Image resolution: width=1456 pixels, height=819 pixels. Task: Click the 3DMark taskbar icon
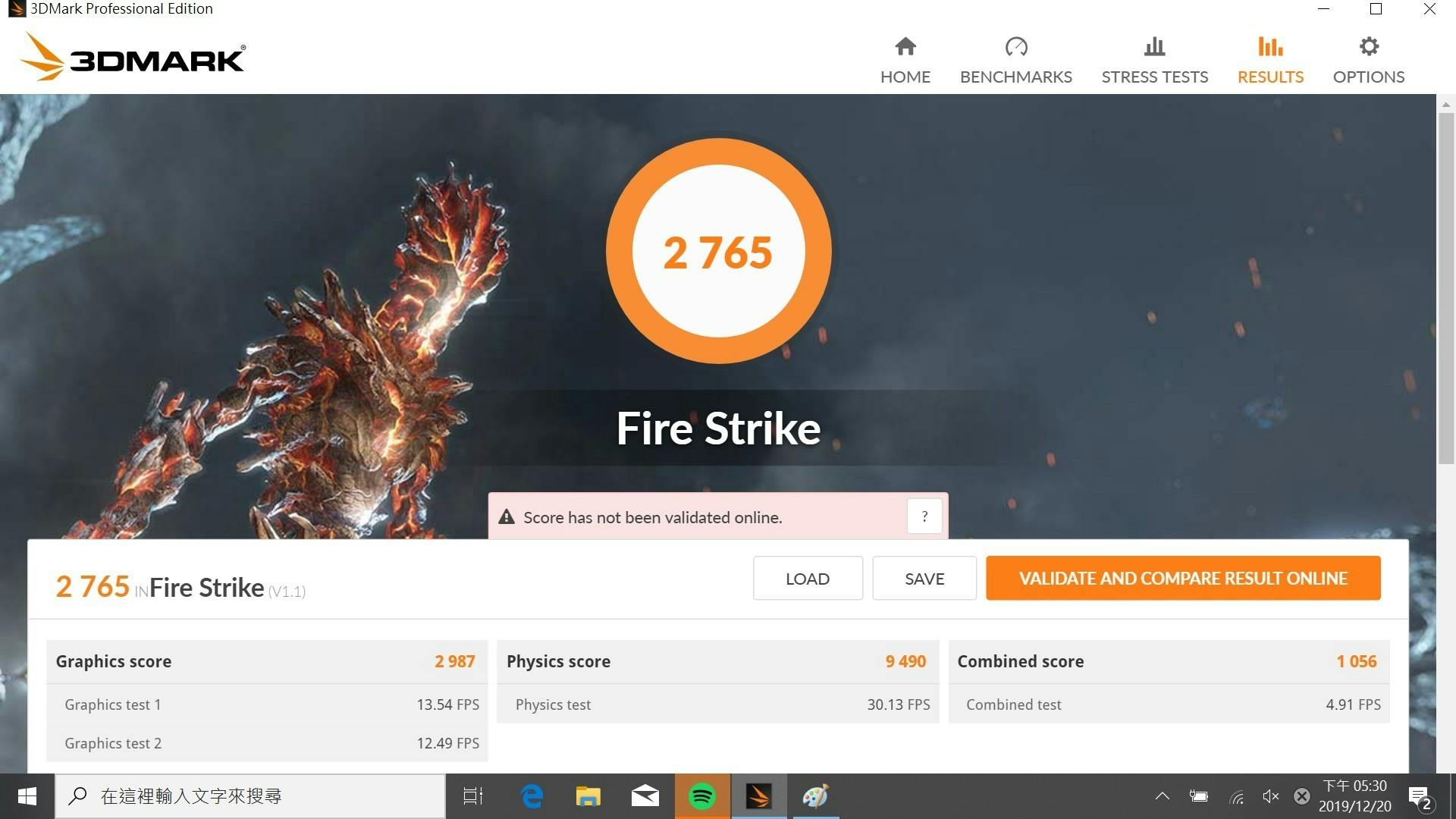758,796
